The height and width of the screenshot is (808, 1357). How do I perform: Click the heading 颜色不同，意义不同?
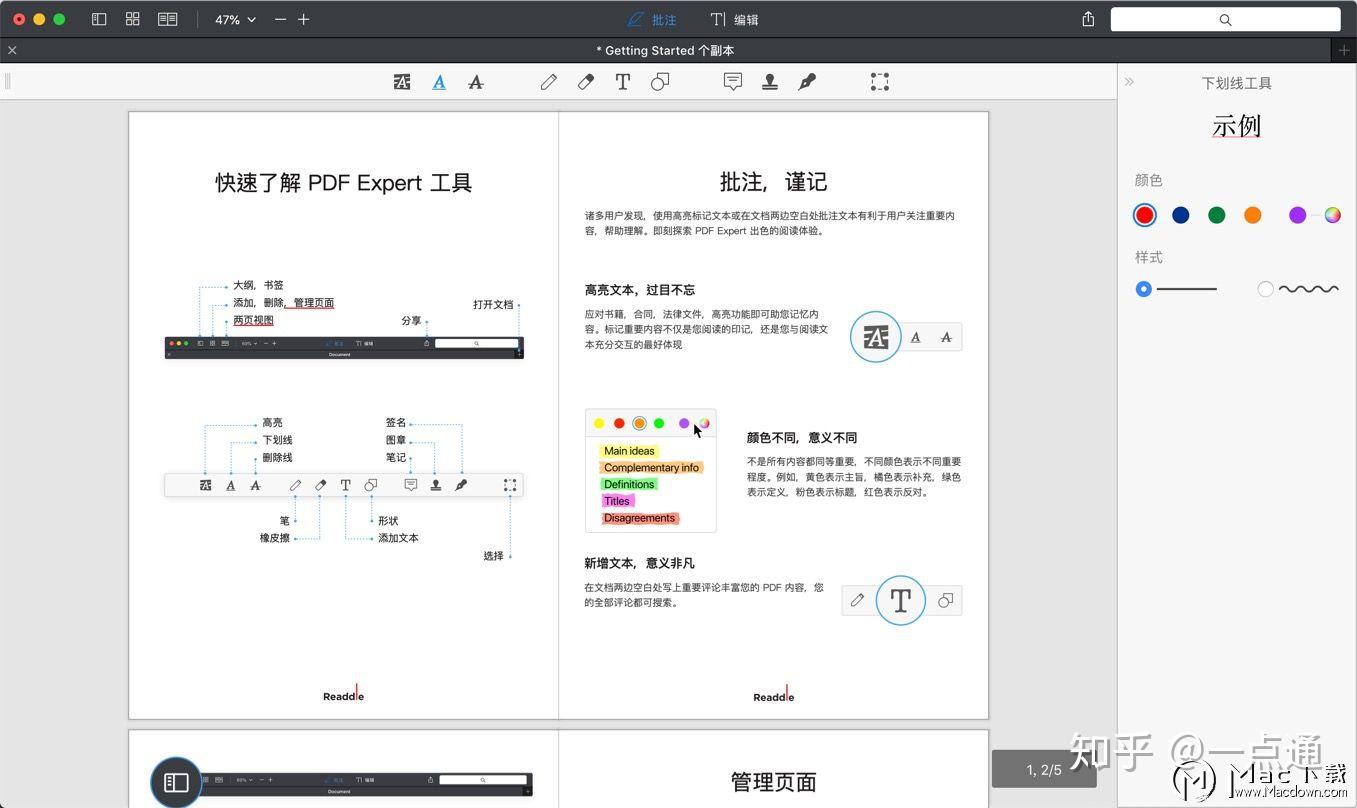(x=802, y=438)
